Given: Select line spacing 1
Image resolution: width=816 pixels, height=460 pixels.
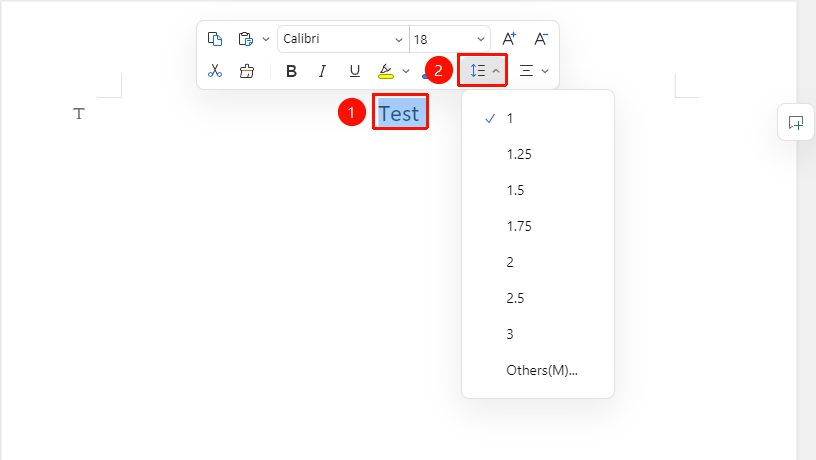Looking at the screenshot, I should 538,119.
